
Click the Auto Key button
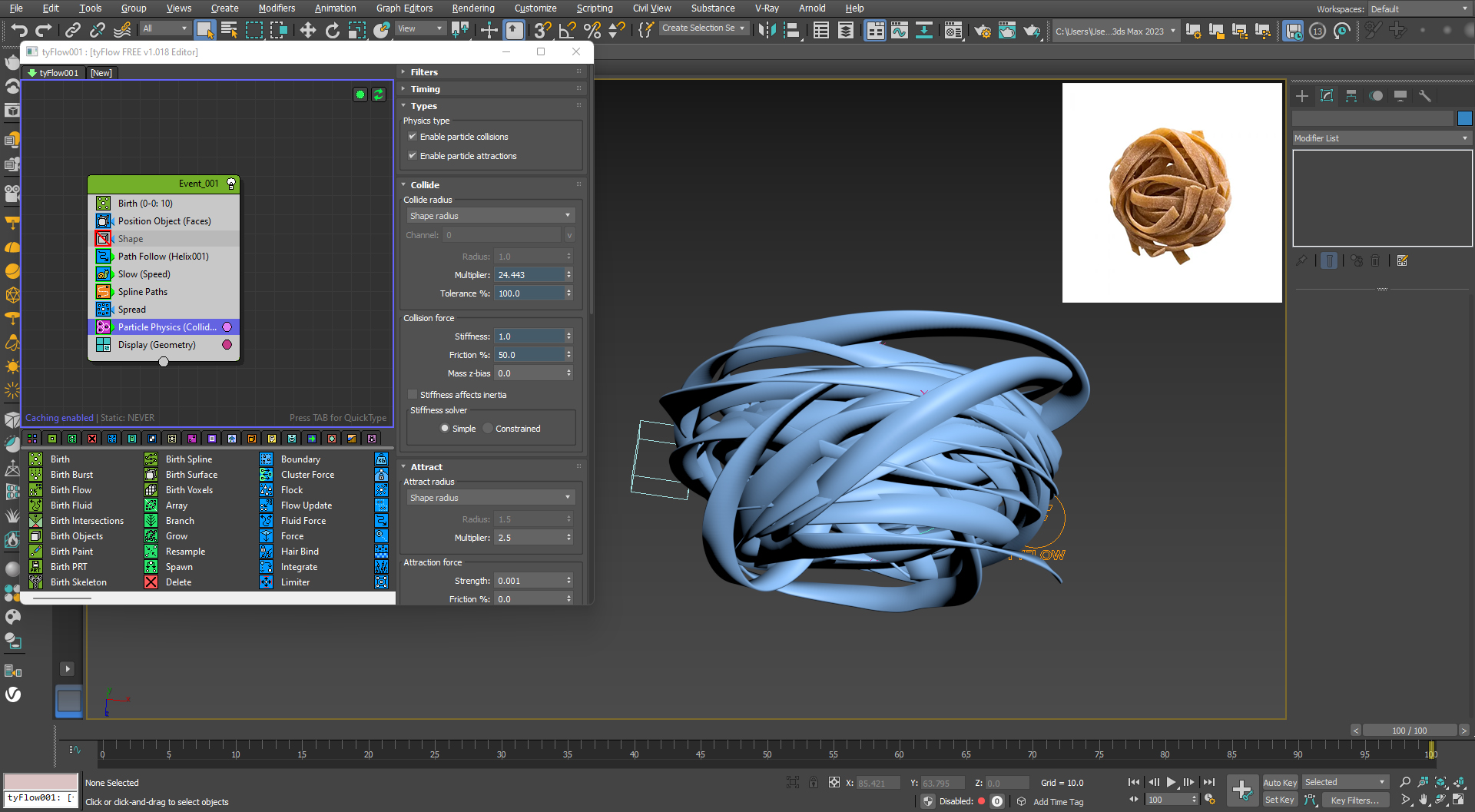pyautogui.click(x=1279, y=783)
